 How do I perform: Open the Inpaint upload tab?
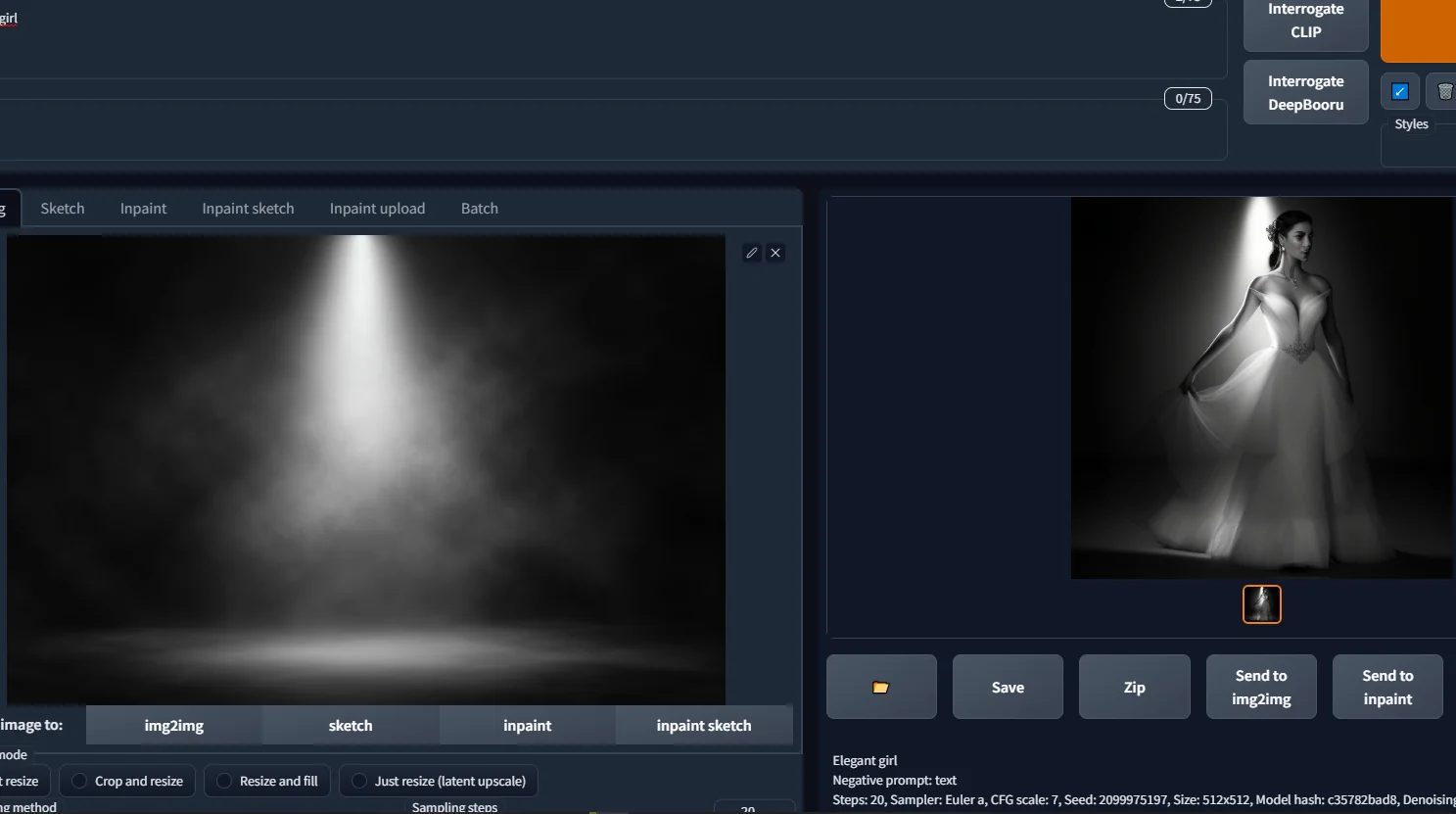(x=377, y=208)
